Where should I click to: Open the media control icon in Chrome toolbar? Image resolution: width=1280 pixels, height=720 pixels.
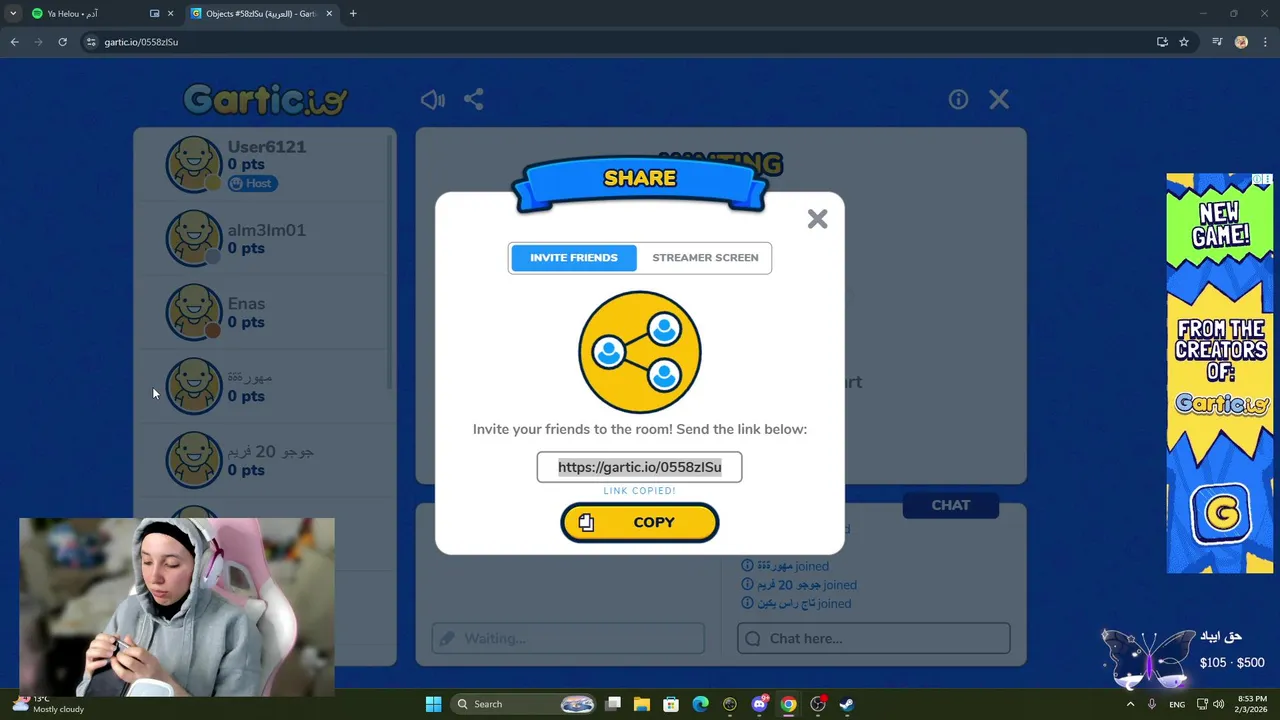tap(1217, 42)
